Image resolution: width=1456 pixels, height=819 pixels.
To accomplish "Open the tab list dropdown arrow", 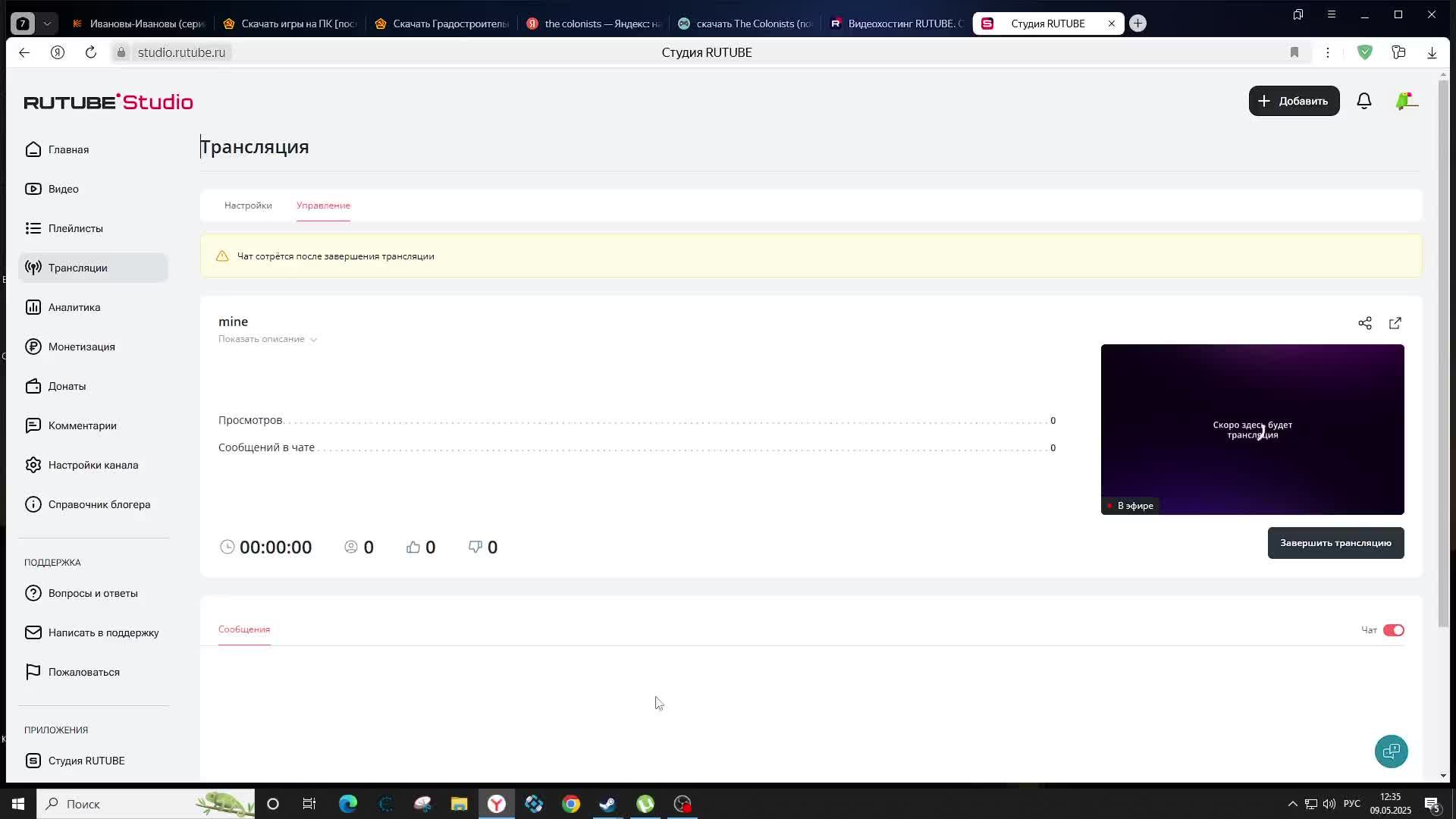I will pos(47,24).
